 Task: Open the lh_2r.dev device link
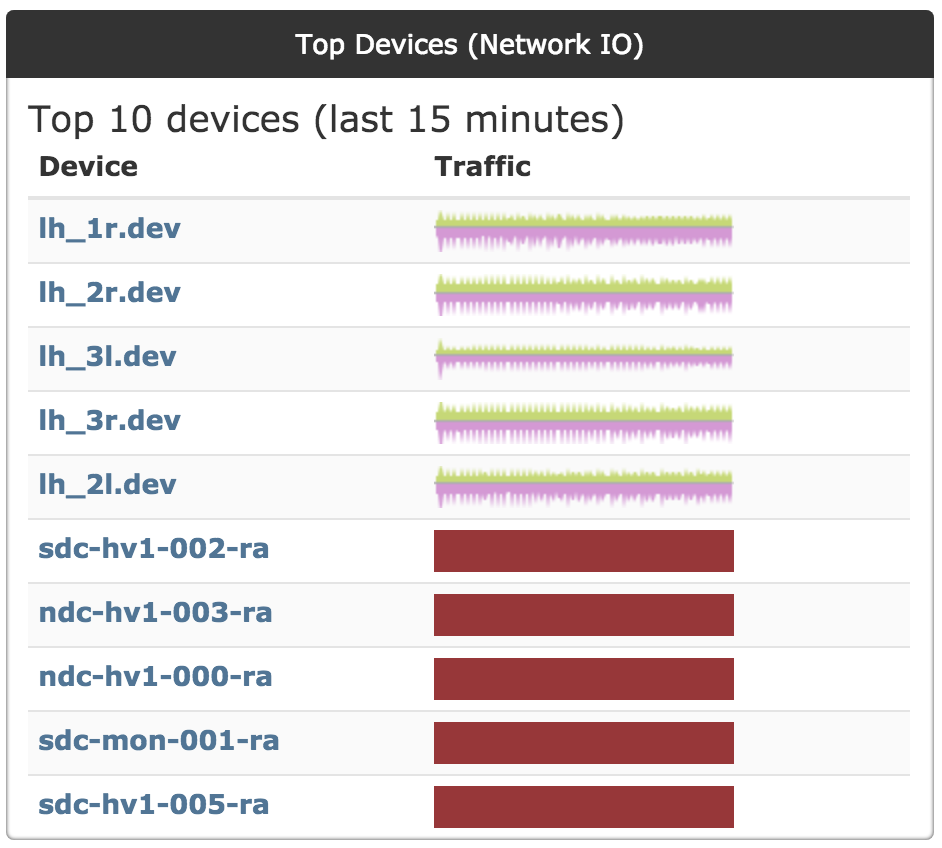pyautogui.click(x=109, y=293)
